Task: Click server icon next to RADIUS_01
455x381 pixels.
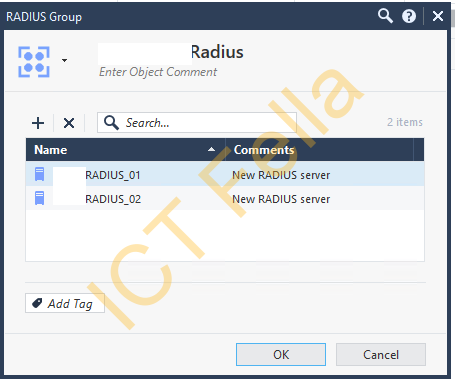Action: [39, 174]
